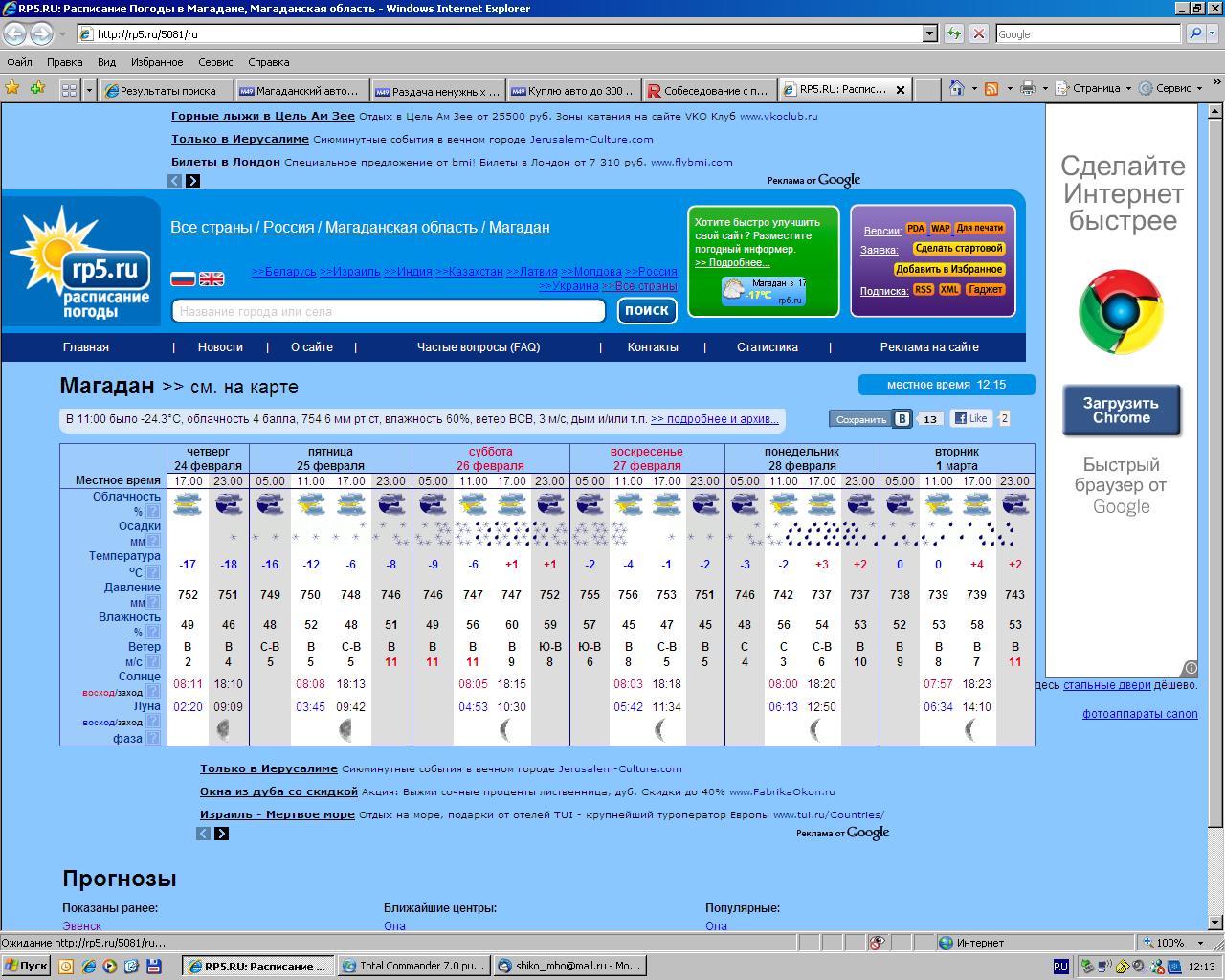Image resolution: width=1225 pixels, height=980 pixels.
Task: Open the Favorites Center star icon
Action: click(12, 89)
